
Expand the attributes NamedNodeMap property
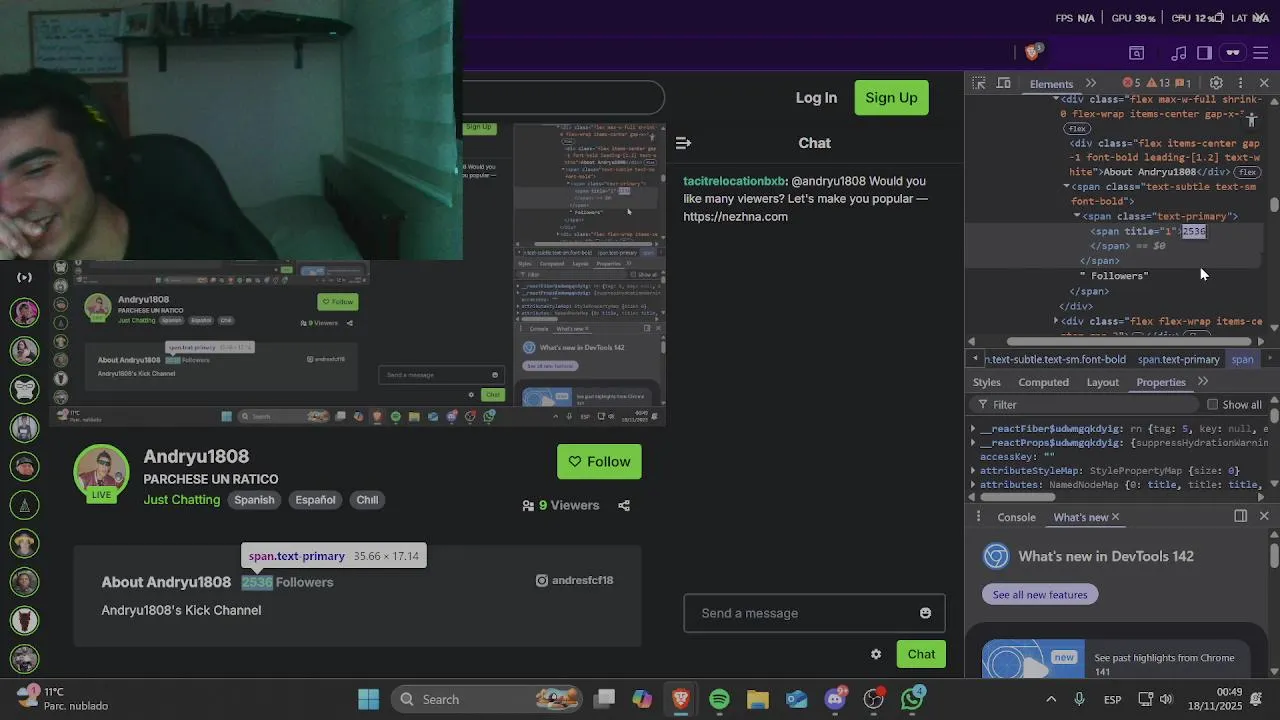(973, 484)
